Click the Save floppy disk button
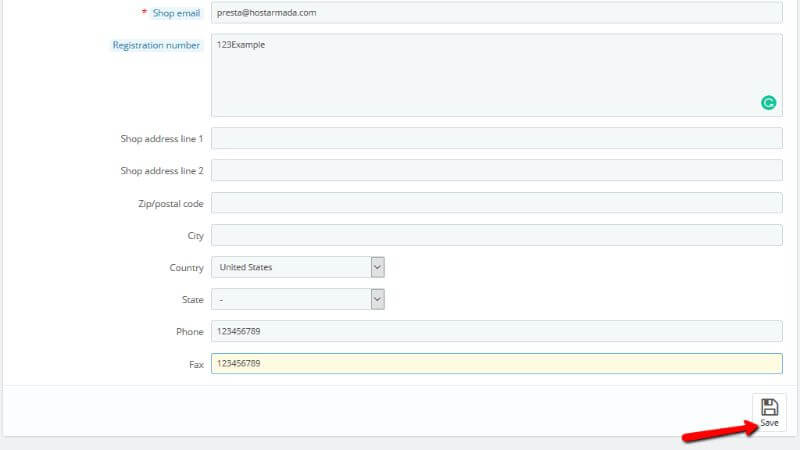The width and height of the screenshot is (800, 450). [x=769, y=411]
